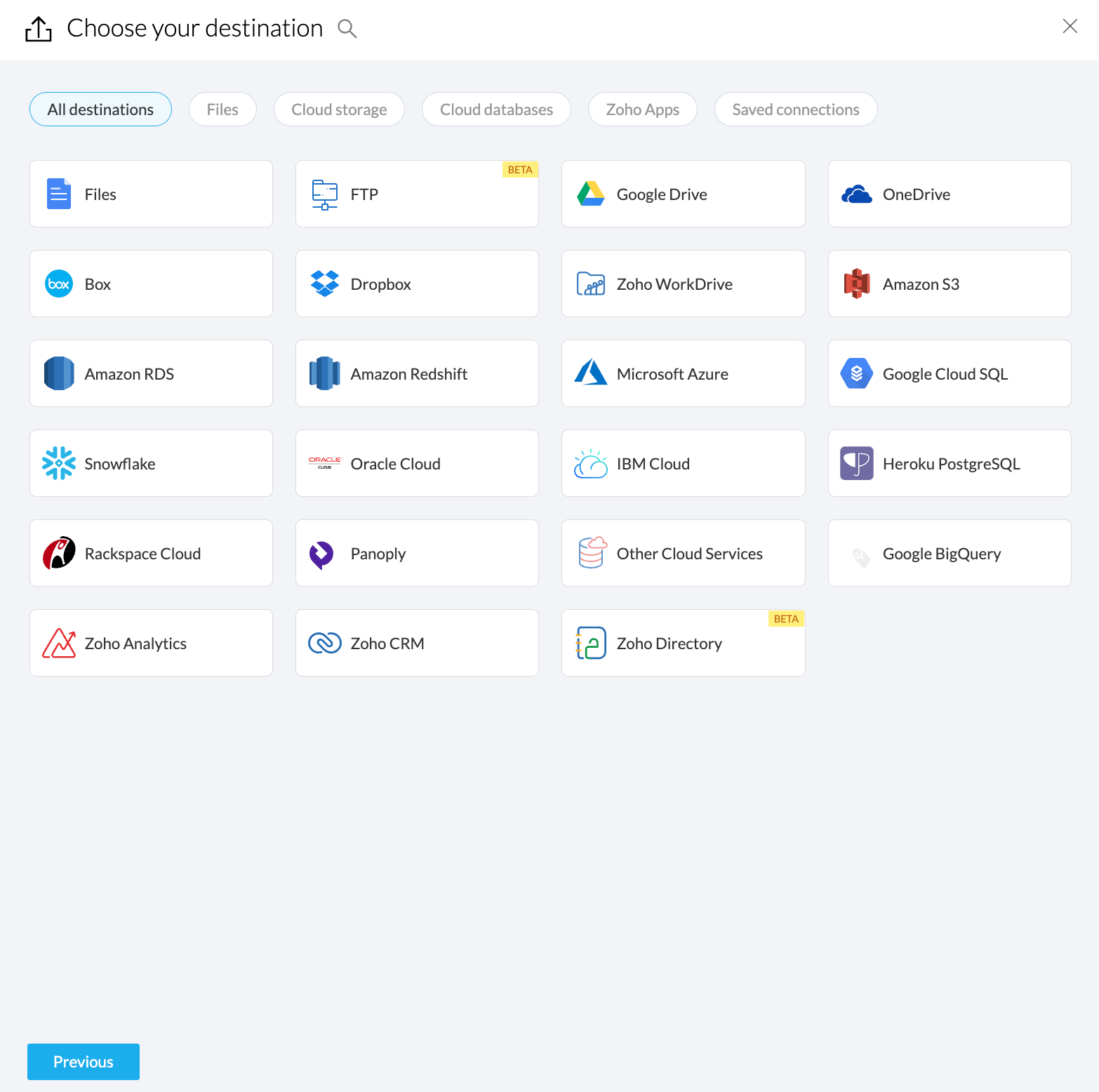Choose the OneDrive label
This screenshot has height=1092, width=1099.
pyautogui.click(x=917, y=194)
